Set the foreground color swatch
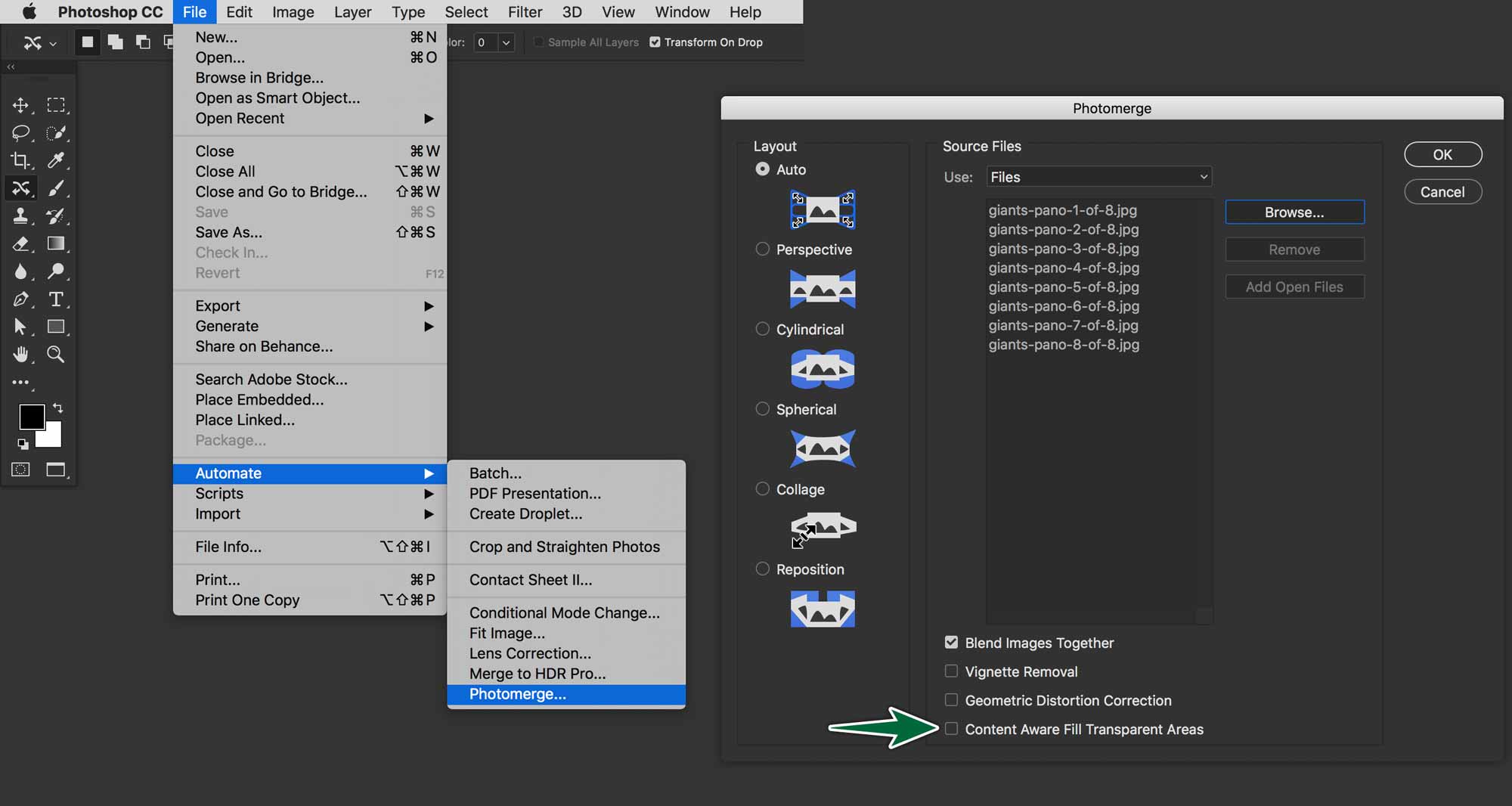Screen dimensions: 1512x806 [x=31, y=416]
